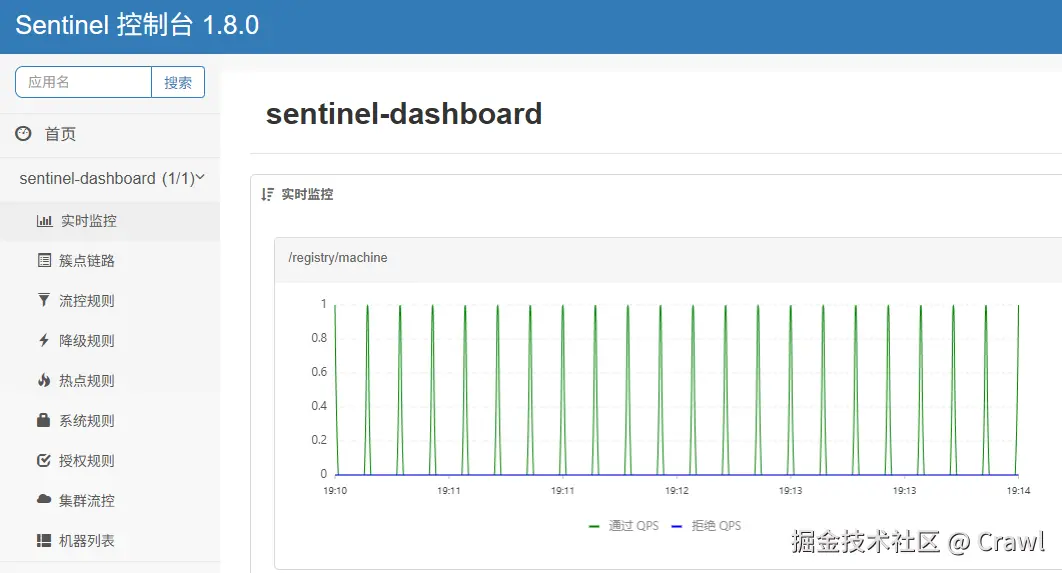Click the grid icon beside 机器列表

[x=44, y=541]
